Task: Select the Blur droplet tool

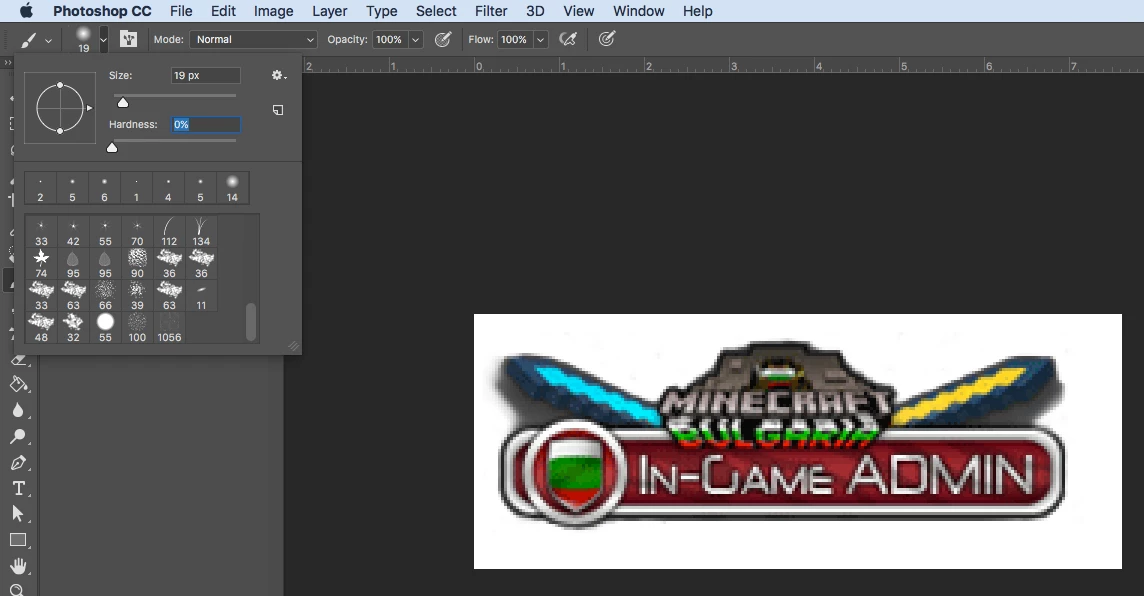Action: (18, 410)
